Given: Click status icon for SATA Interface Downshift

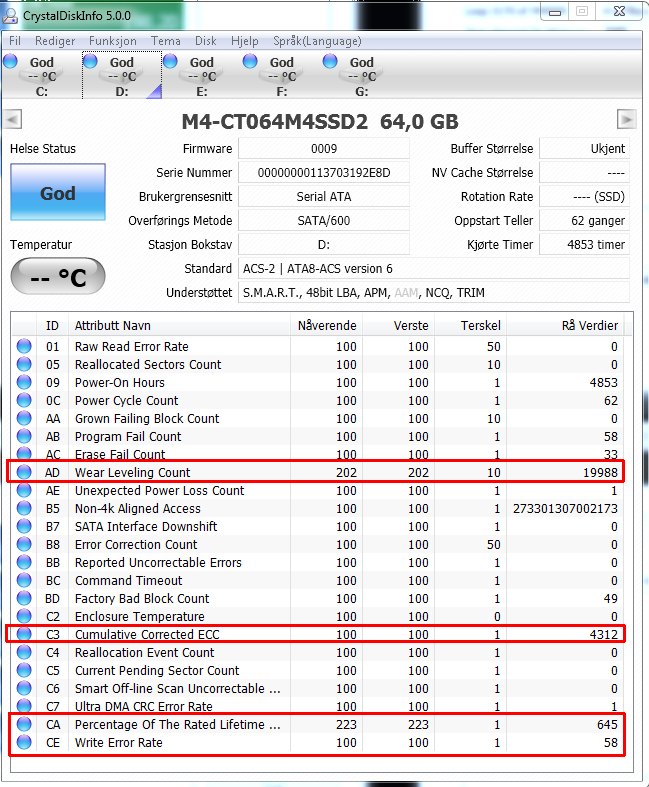Looking at the screenshot, I should (x=24, y=527).
